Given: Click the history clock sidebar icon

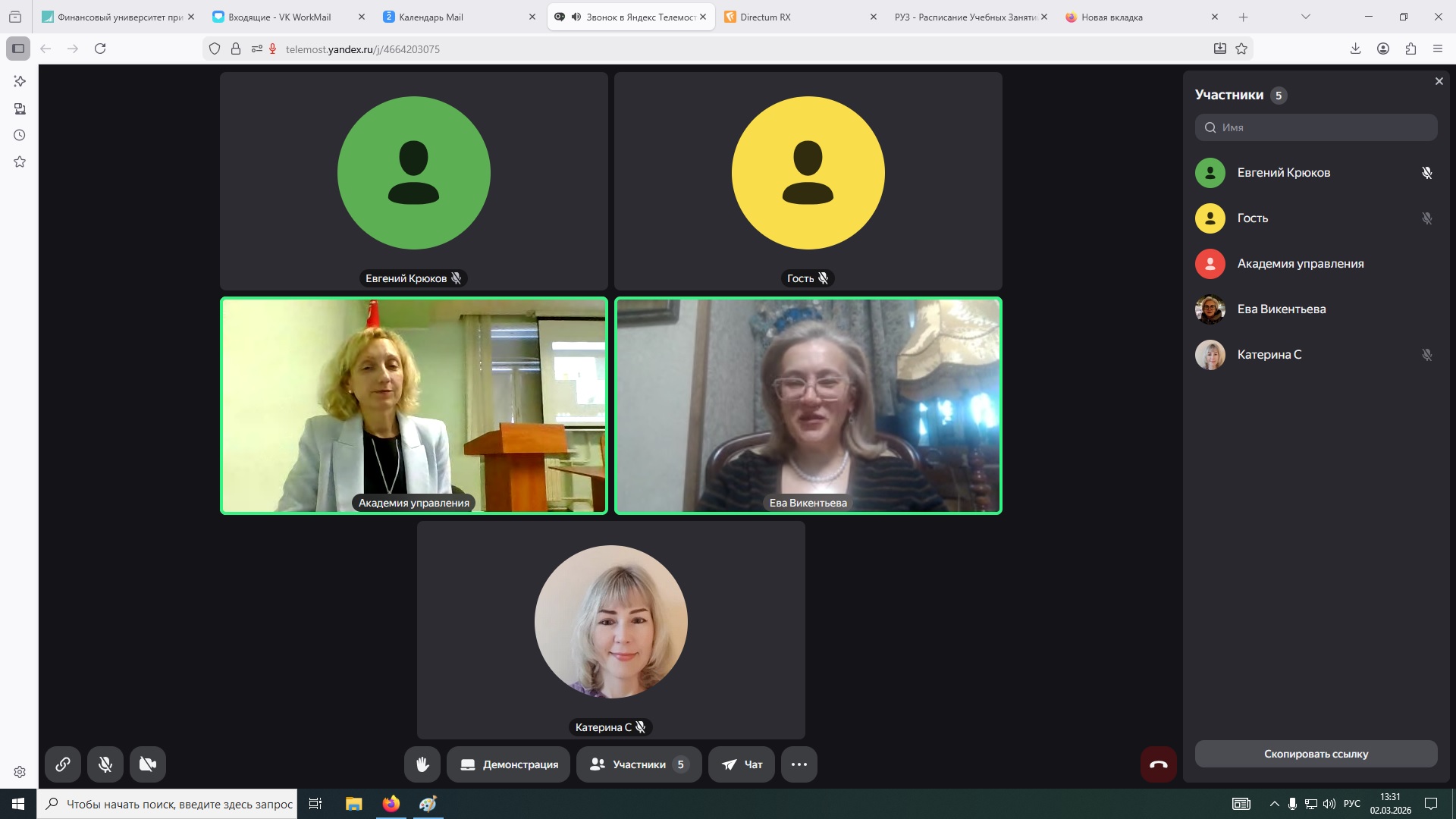Looking at the screenshot, I should click(x=20, y=136).
